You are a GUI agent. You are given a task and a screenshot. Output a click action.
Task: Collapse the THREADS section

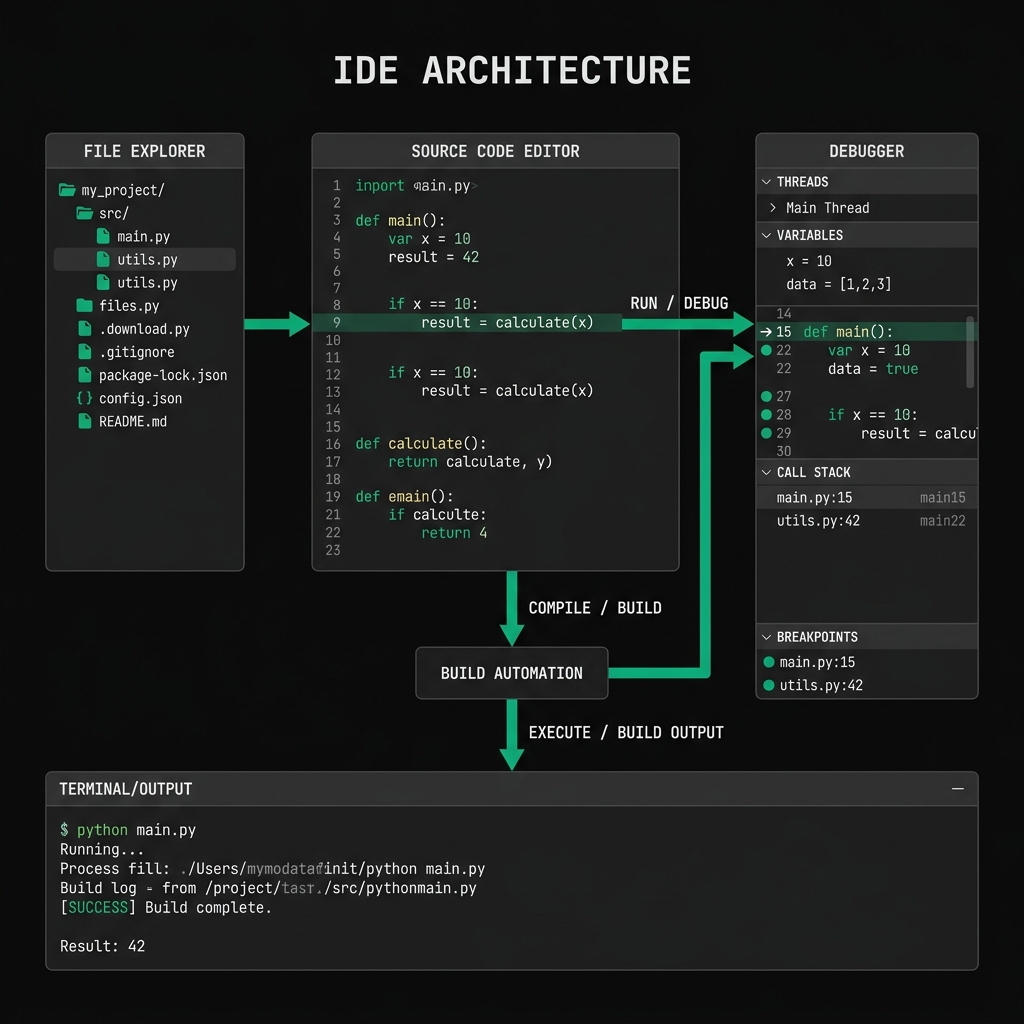767,182
